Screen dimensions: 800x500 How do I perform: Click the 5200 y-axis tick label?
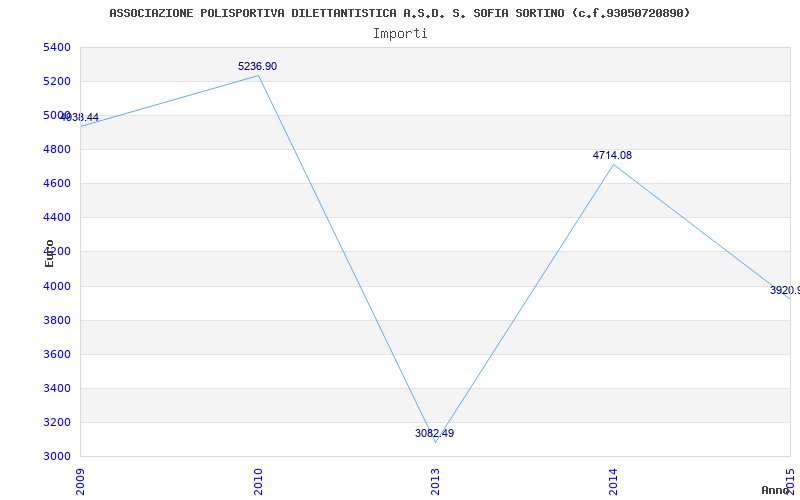click(57, 82)
